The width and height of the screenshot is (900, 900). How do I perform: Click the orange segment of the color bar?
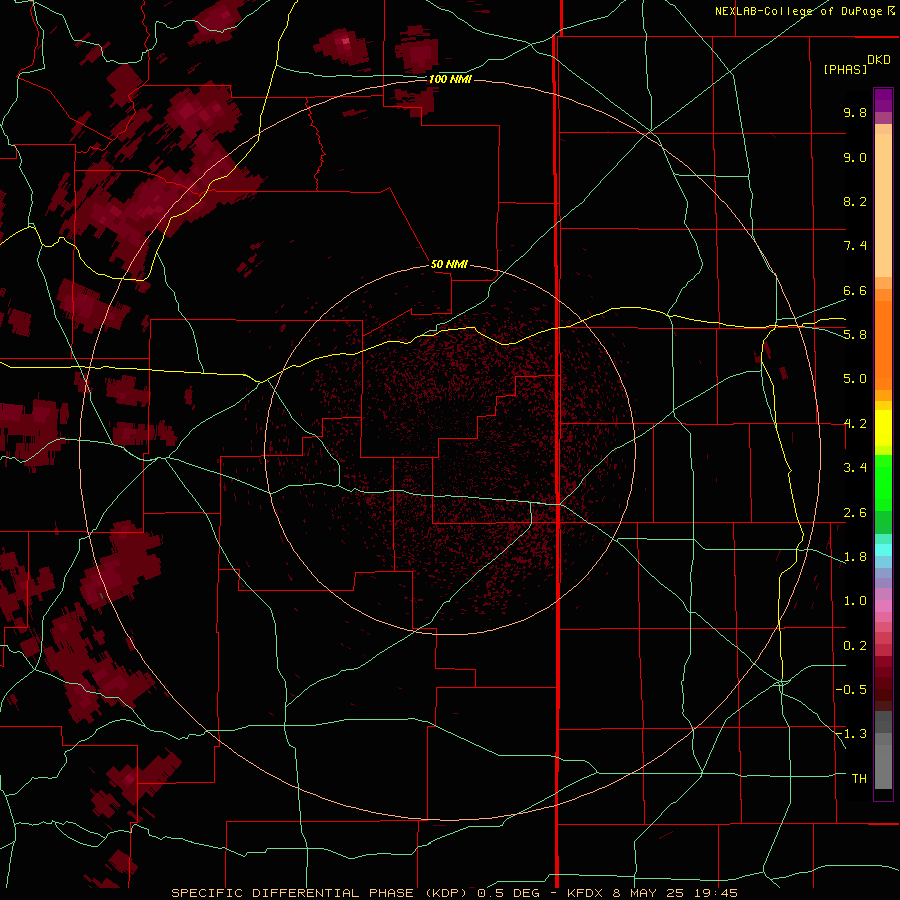[883, 344]
